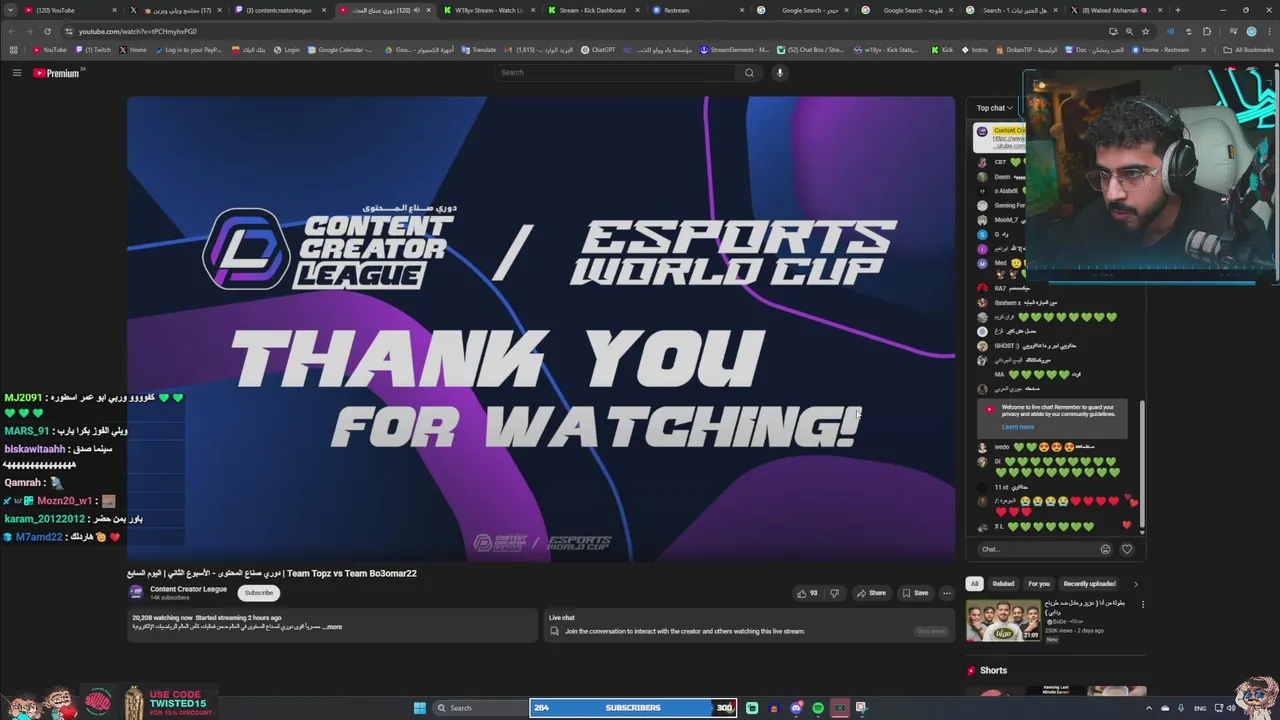This screenshot has height=720, width=1280.
Task: Open the YouTube bookmark in bookmarks bar
Action: click(49, 49)
